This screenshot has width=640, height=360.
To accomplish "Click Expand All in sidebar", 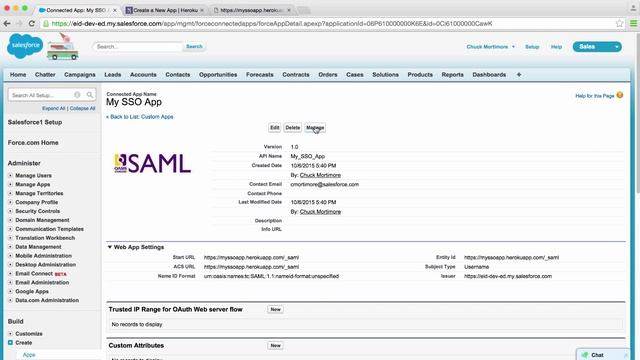I will (53, 109).
